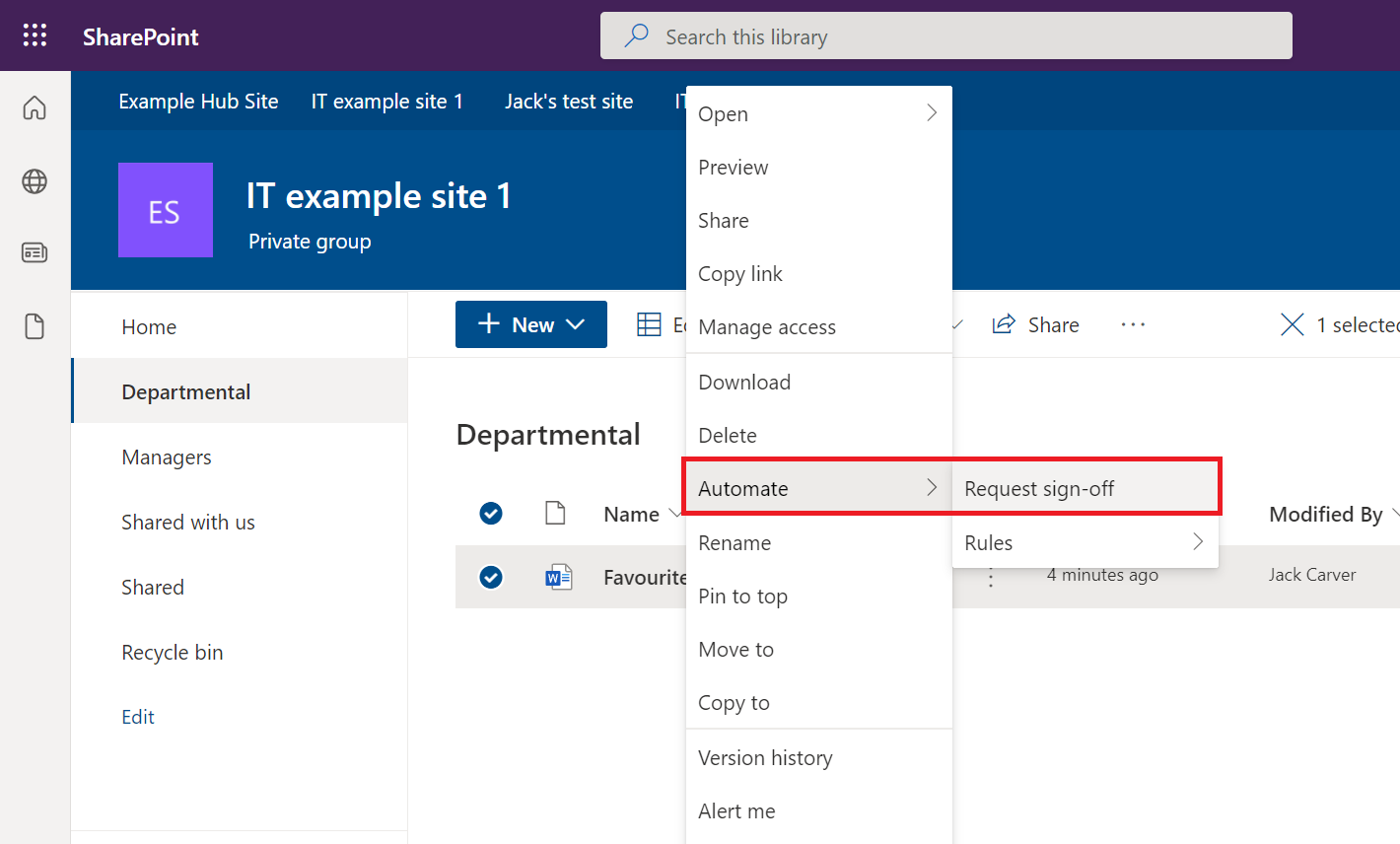Open Jack's test site from top navigation
The width and height of the screenshot is (1400, 844).
point(569,101)
